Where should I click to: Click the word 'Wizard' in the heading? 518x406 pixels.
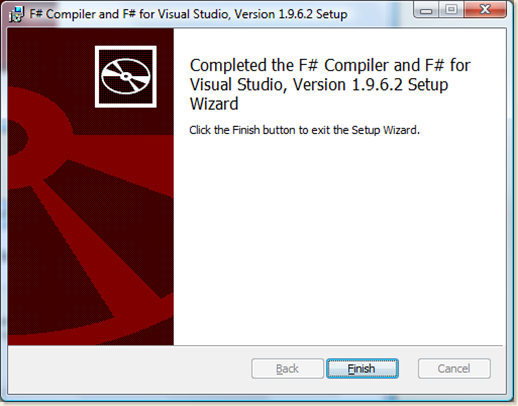214,104
